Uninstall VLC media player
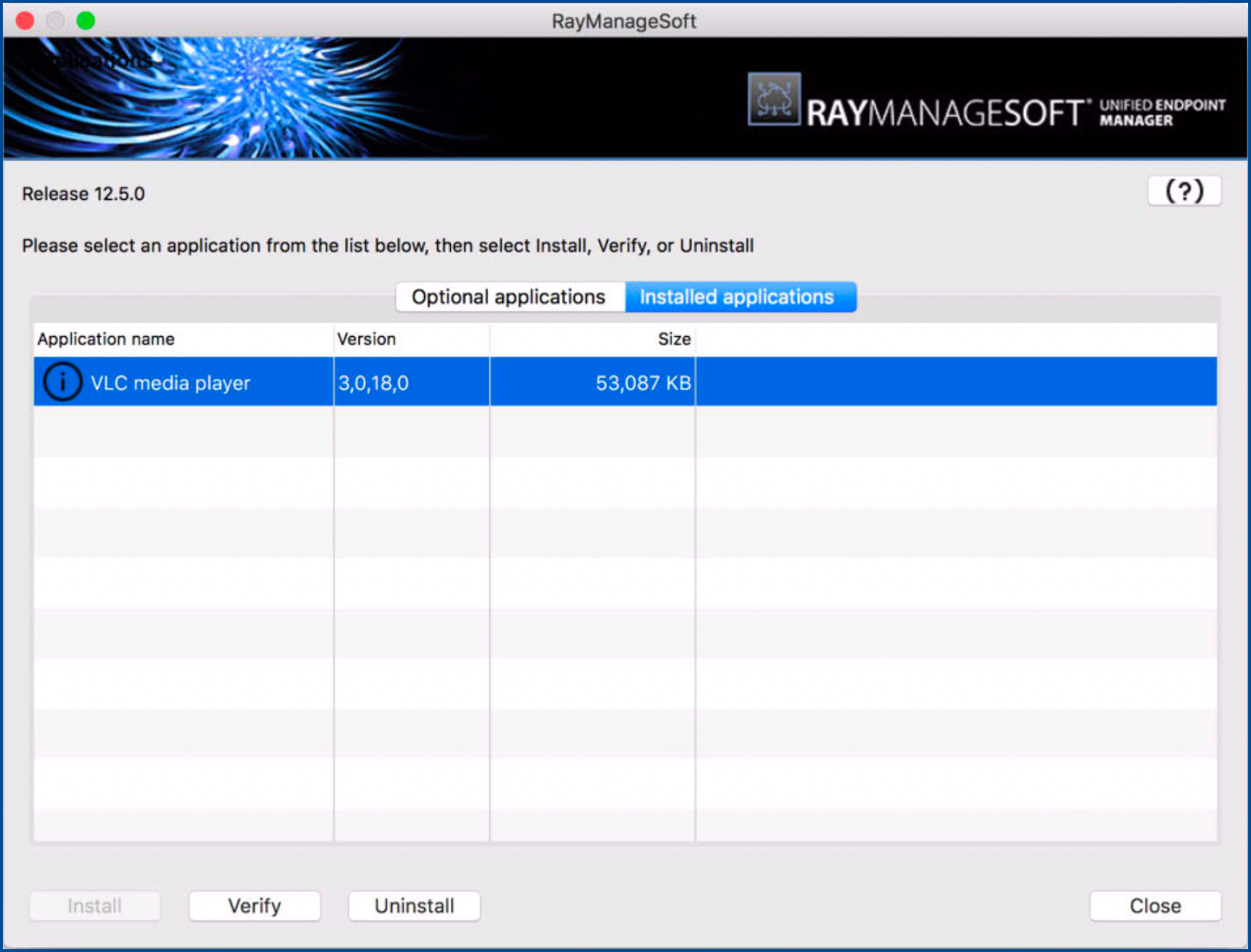This screenshot has height=952, width=1251. pyautogui.click(x=414, y=906)
